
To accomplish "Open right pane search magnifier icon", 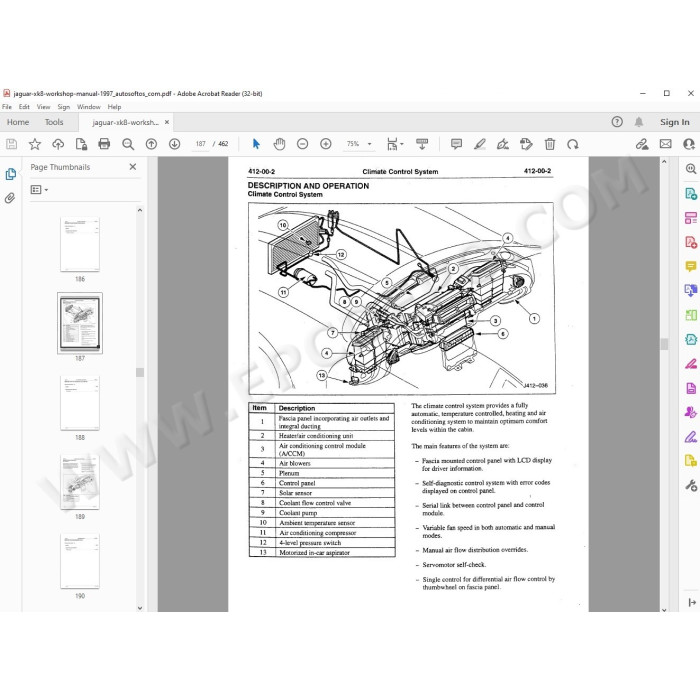I will [x=691, y=169].
